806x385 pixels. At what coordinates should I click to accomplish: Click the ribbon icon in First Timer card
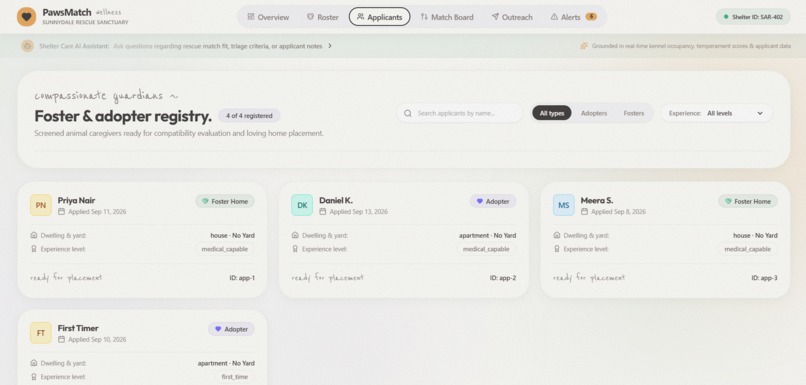coord(34,376)
